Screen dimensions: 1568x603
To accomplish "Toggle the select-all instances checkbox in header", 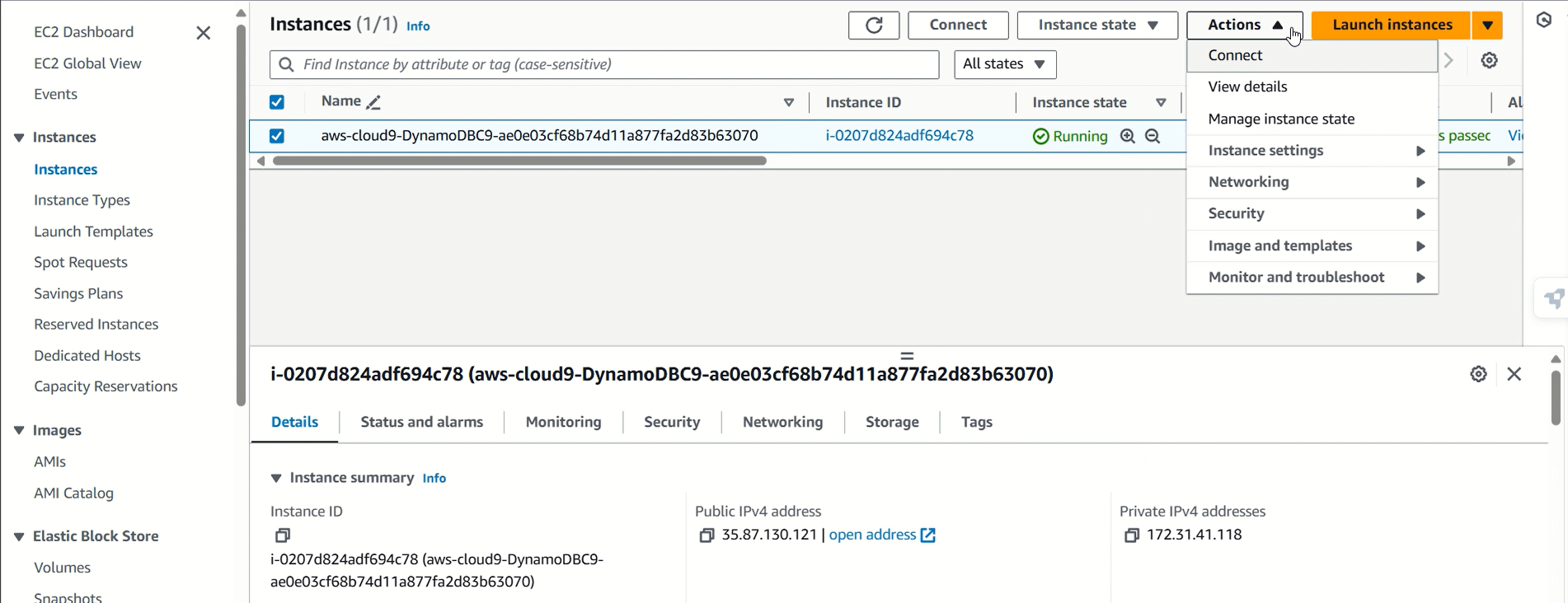I will tap(277, 102).
